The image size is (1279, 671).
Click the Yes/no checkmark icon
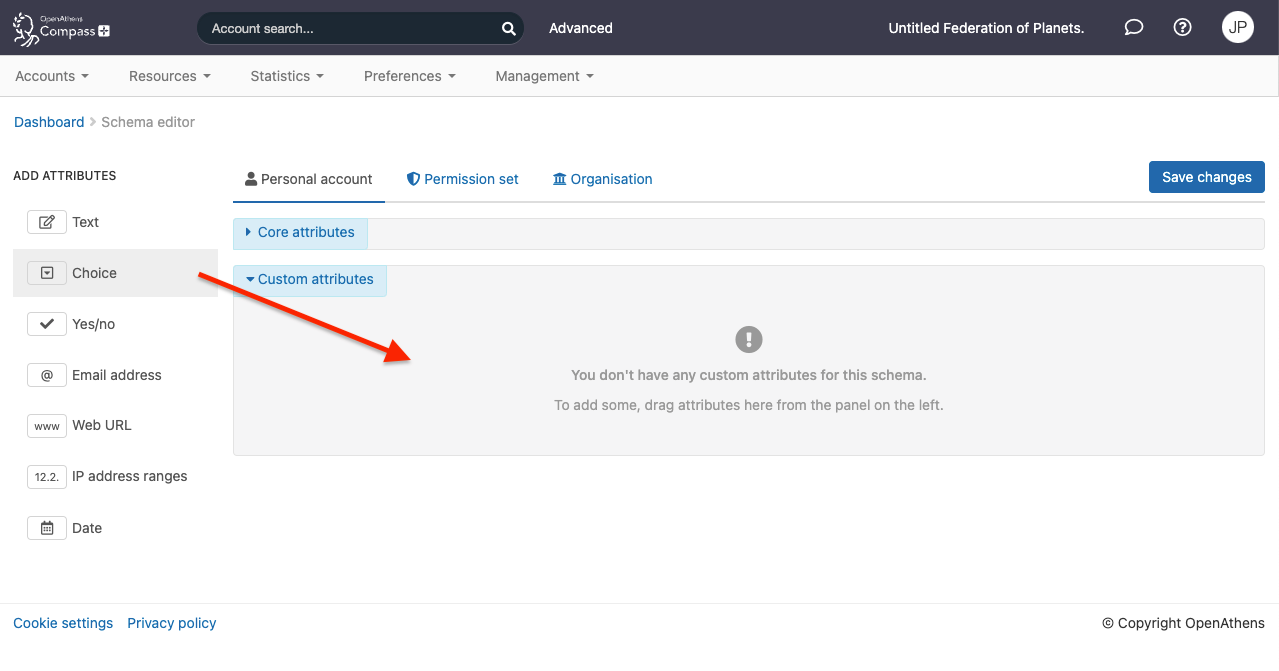point(46,323)
